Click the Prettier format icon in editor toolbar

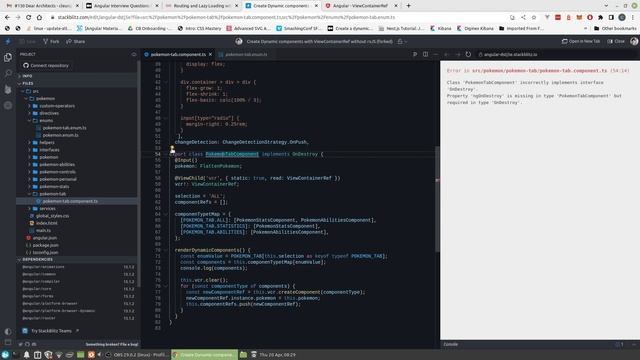(415, 54)
